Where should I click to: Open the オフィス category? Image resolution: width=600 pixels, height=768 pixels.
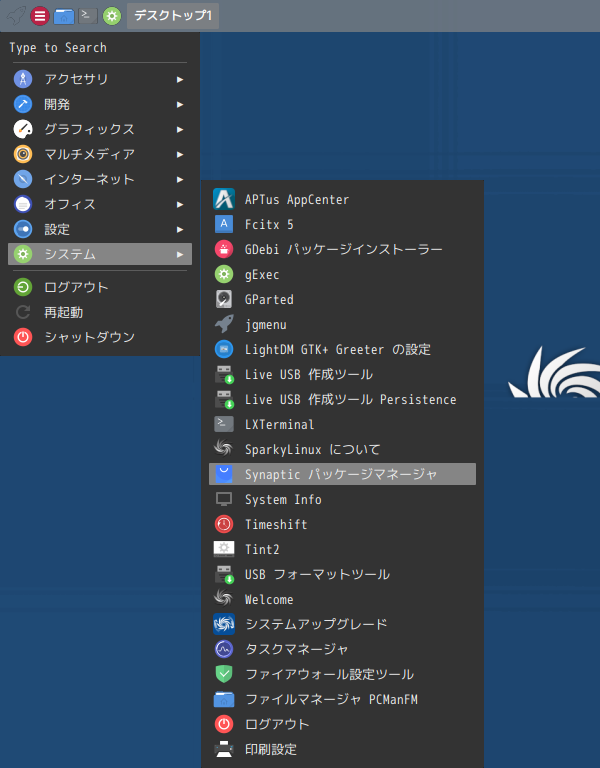100,204
